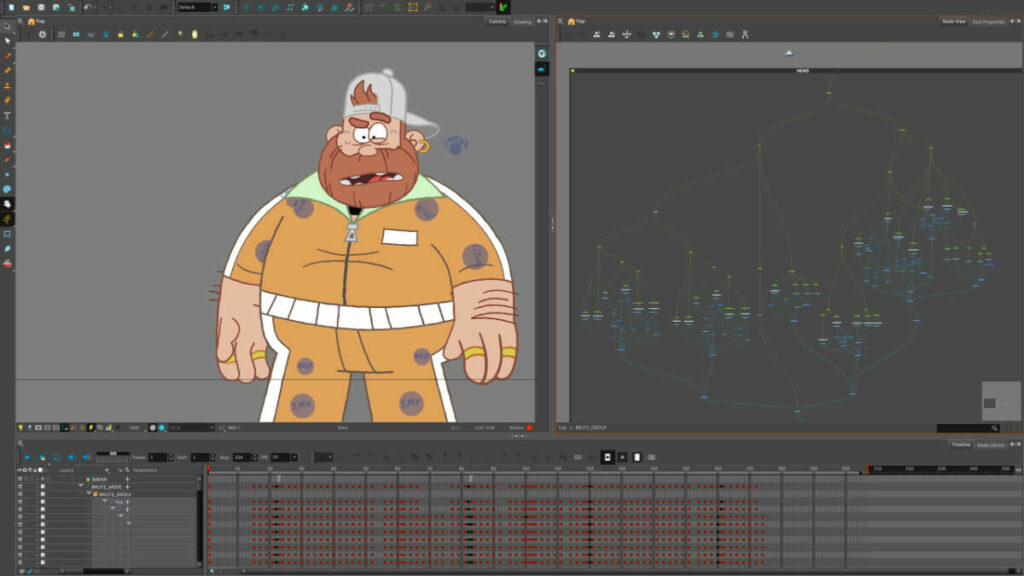Viewport: 1024px width, 576px height.
Task: Toggle the white-highlighted button in Timeline toolbar
Action: pos(607,457)
